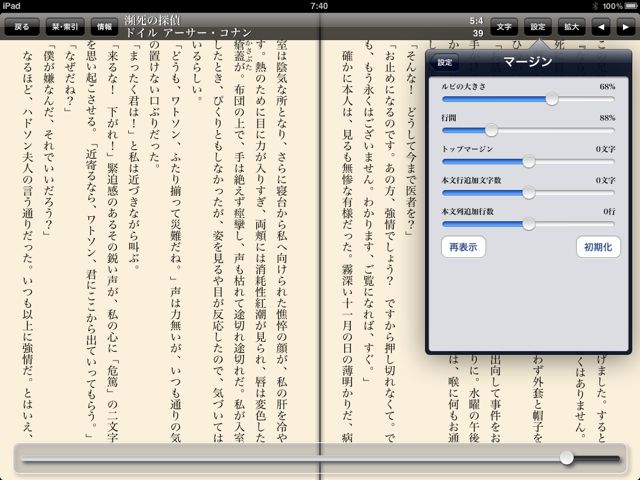Adjust the 本文列追加行数 slider
This screenshot has width=640, height=480.
pyautogui.click(x=529, y=224)
